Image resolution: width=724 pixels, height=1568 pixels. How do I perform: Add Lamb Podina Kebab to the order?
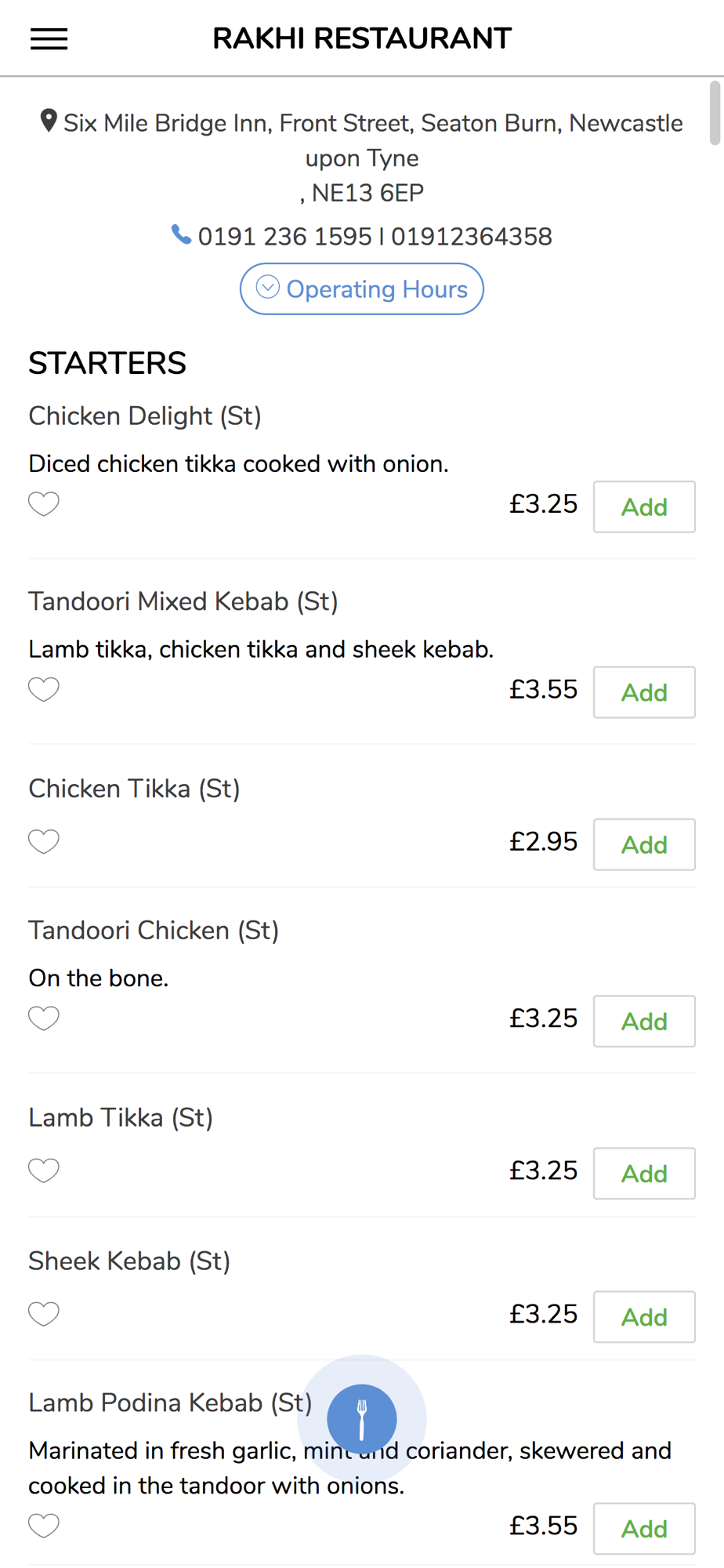pos(644,1529)
